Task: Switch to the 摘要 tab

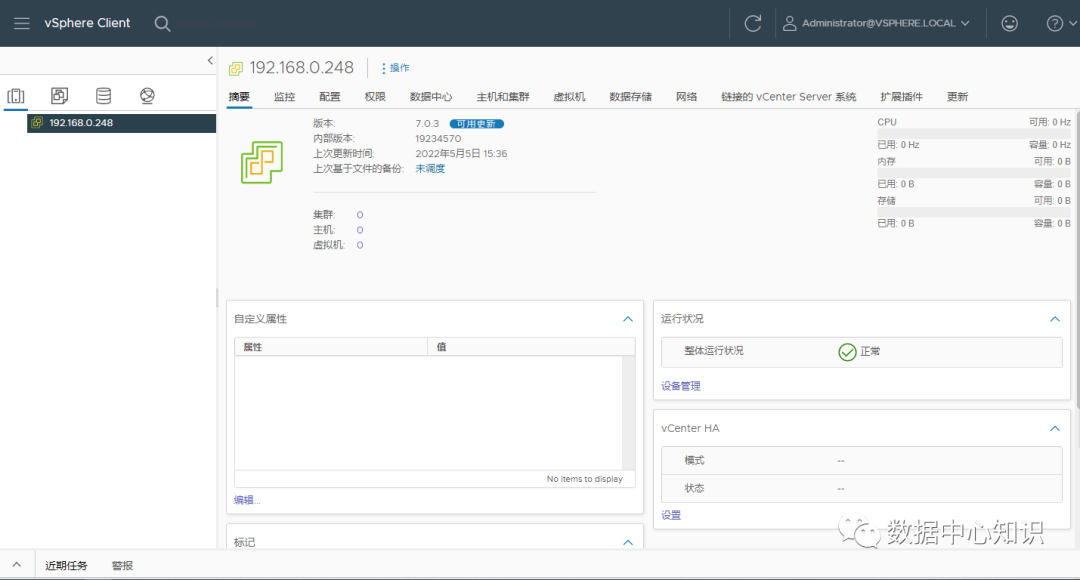Action: point(239,96)
